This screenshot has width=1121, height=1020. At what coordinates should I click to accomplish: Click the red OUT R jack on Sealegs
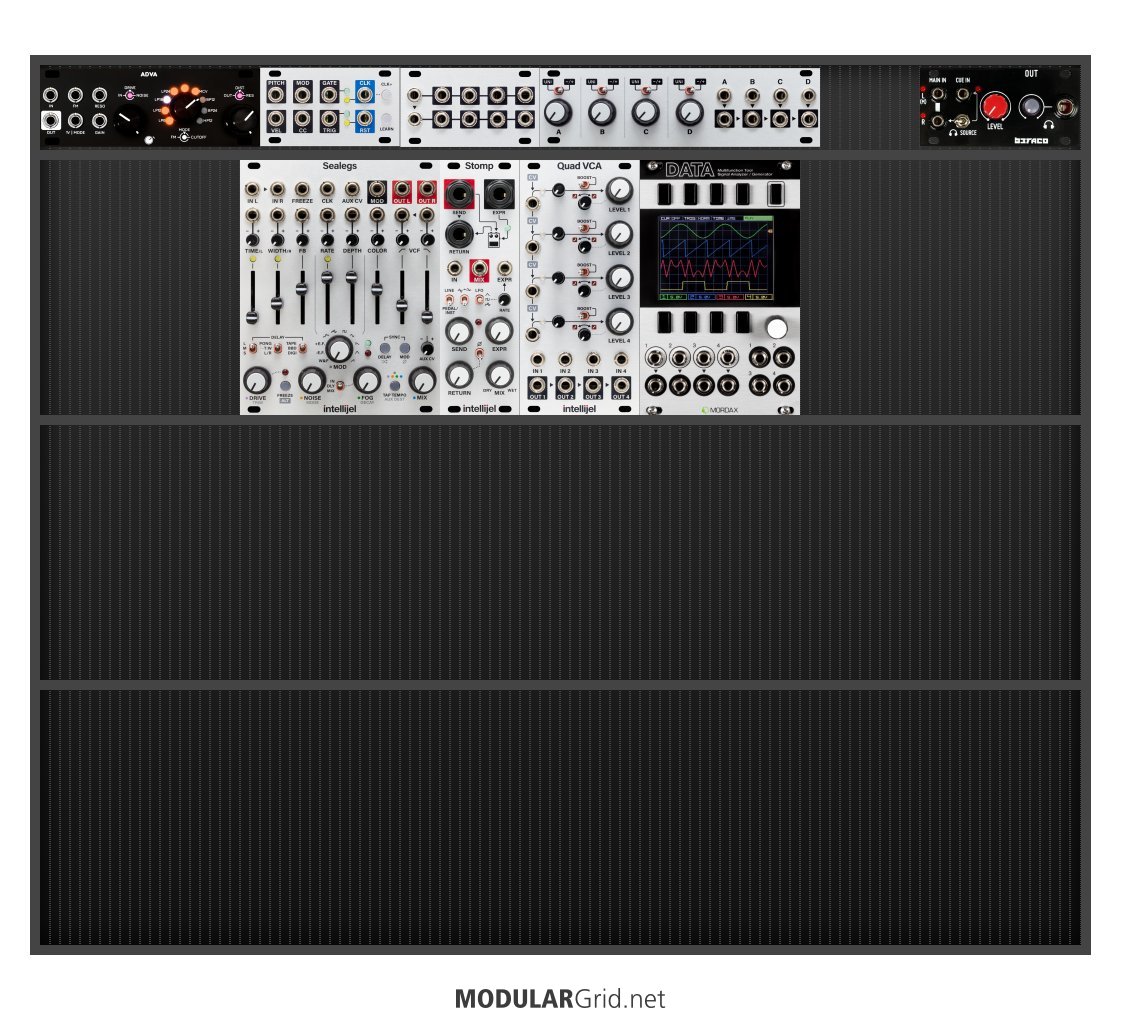[x=427, y=189]
